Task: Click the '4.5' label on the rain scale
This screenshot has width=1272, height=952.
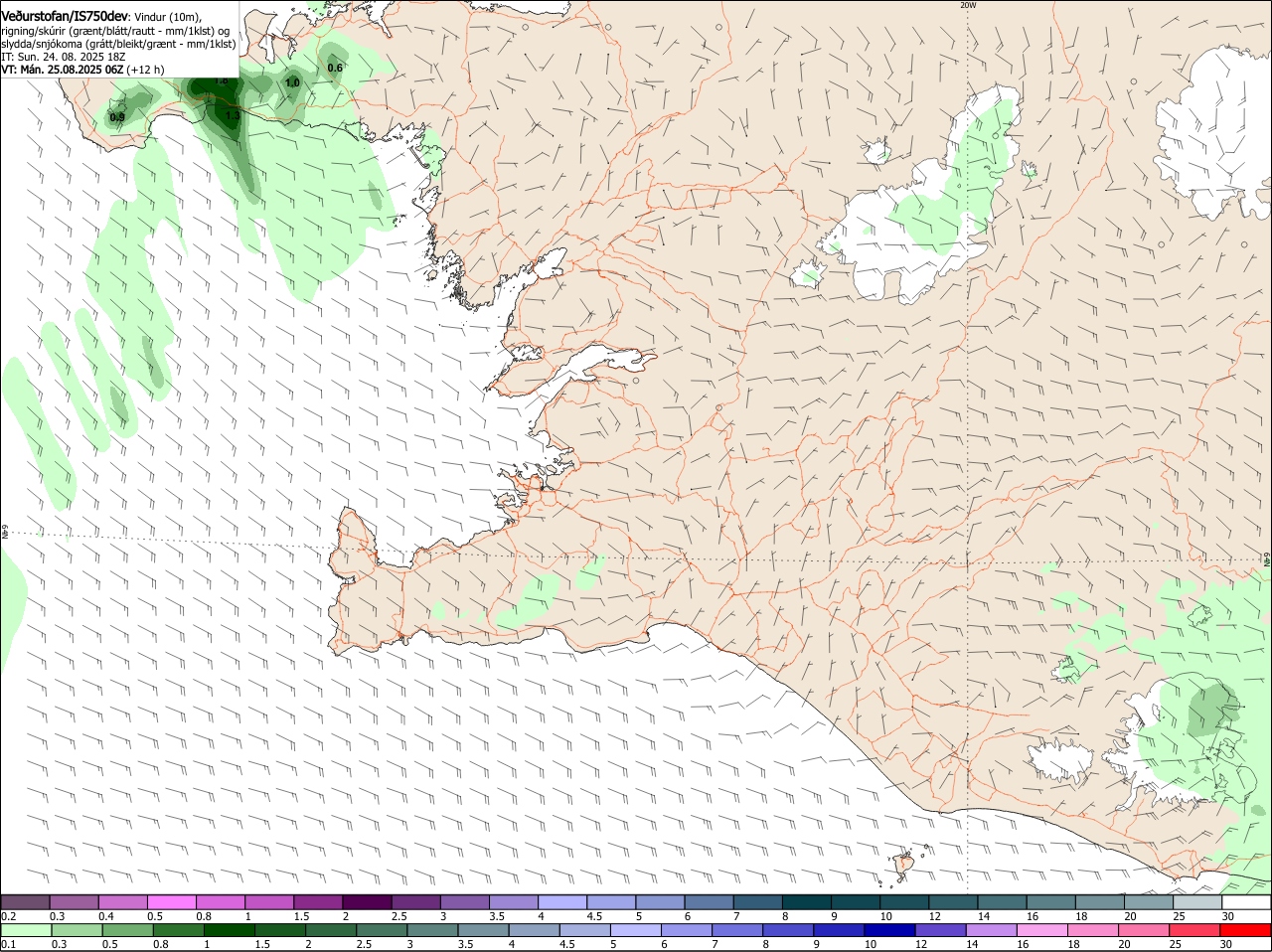Action: (x=566, y=944)
